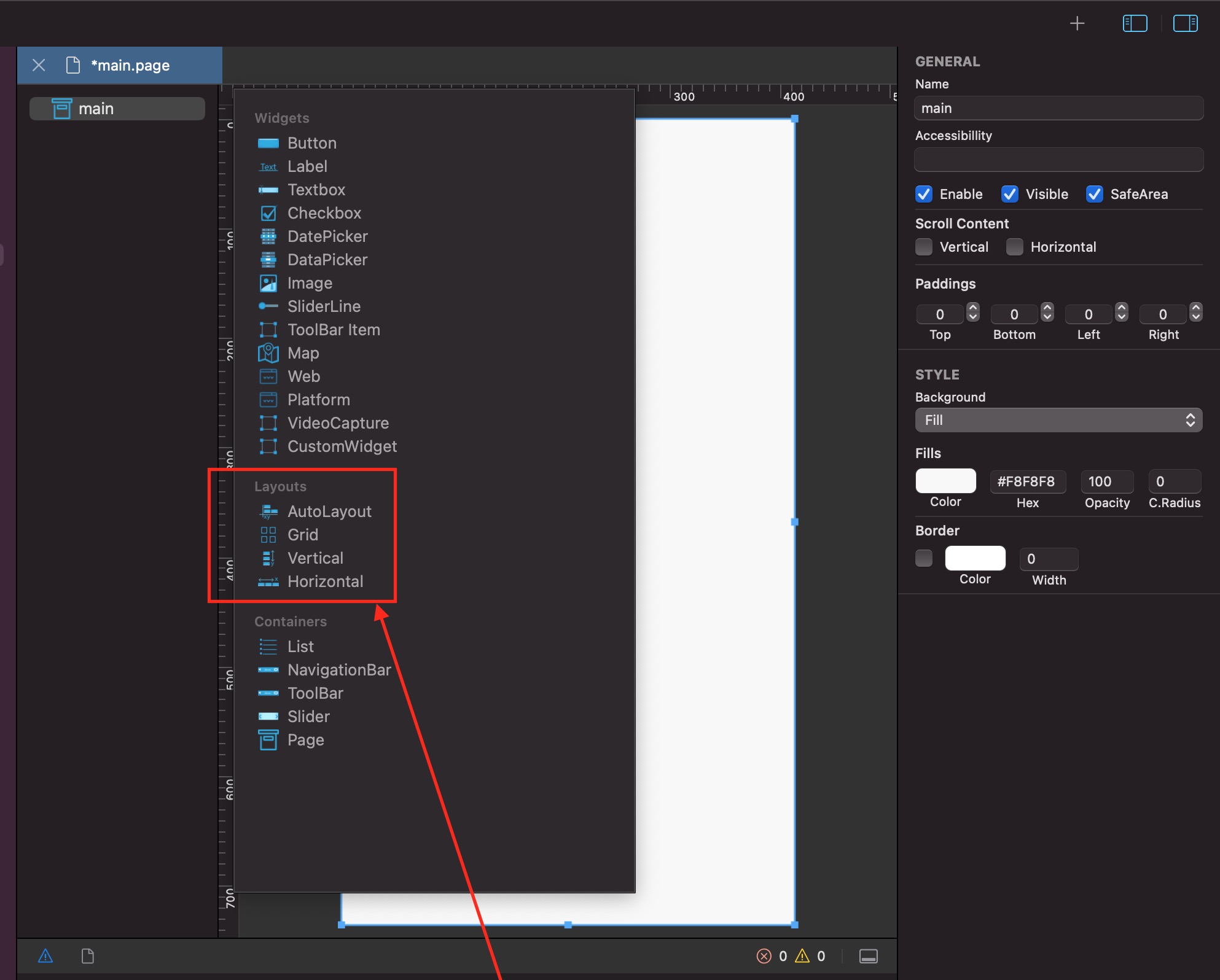Enable Horizontal scroll content checkbox
The height and width of the screenshot is (980, 1220).
pyautogui.click(x=1015, y=247)
